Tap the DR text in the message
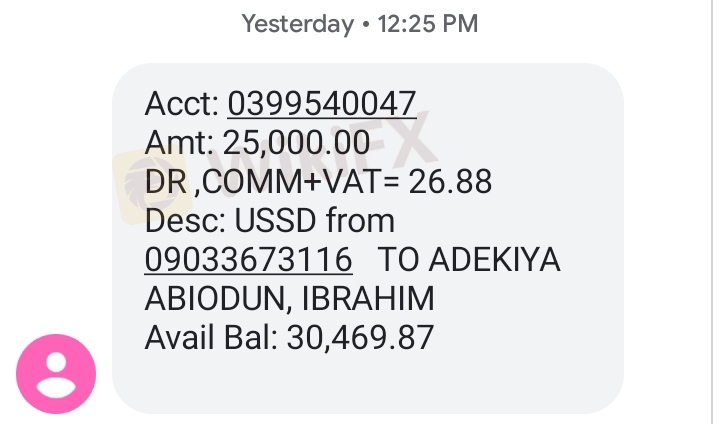 [164, 182]
